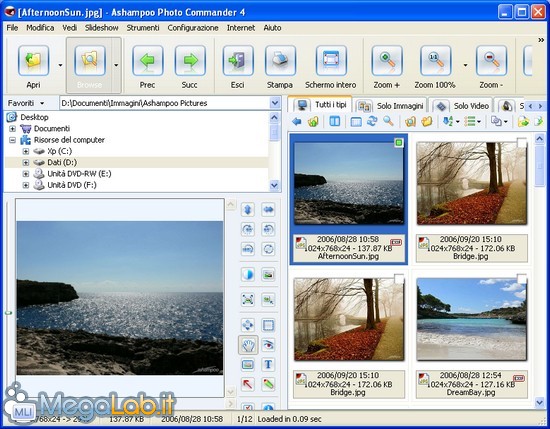Select the text T tool

[268, 365]
